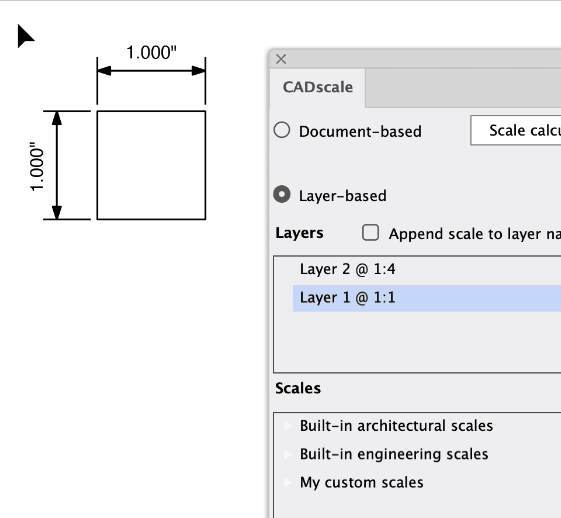Enable Append scale to layer name checkbox
The width and height of the screenshot is (561, 518).
click(370, 233)
